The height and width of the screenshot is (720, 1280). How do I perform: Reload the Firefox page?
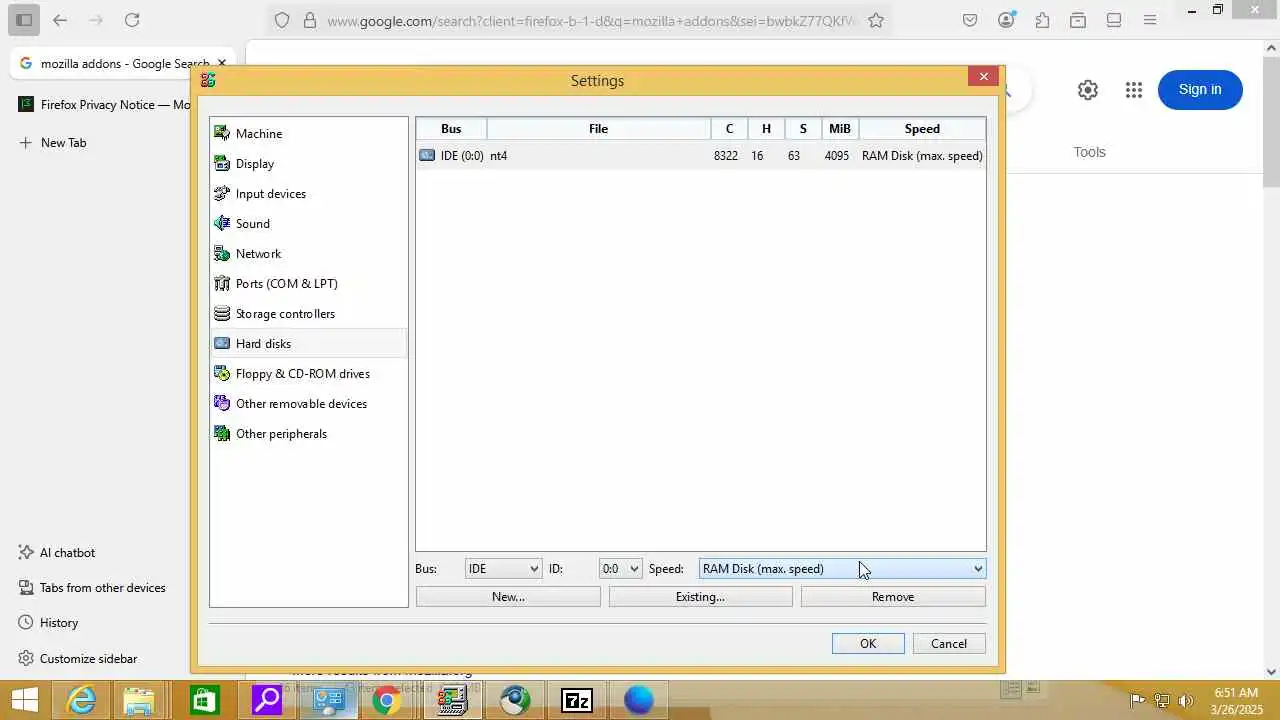tap(132, 20)
